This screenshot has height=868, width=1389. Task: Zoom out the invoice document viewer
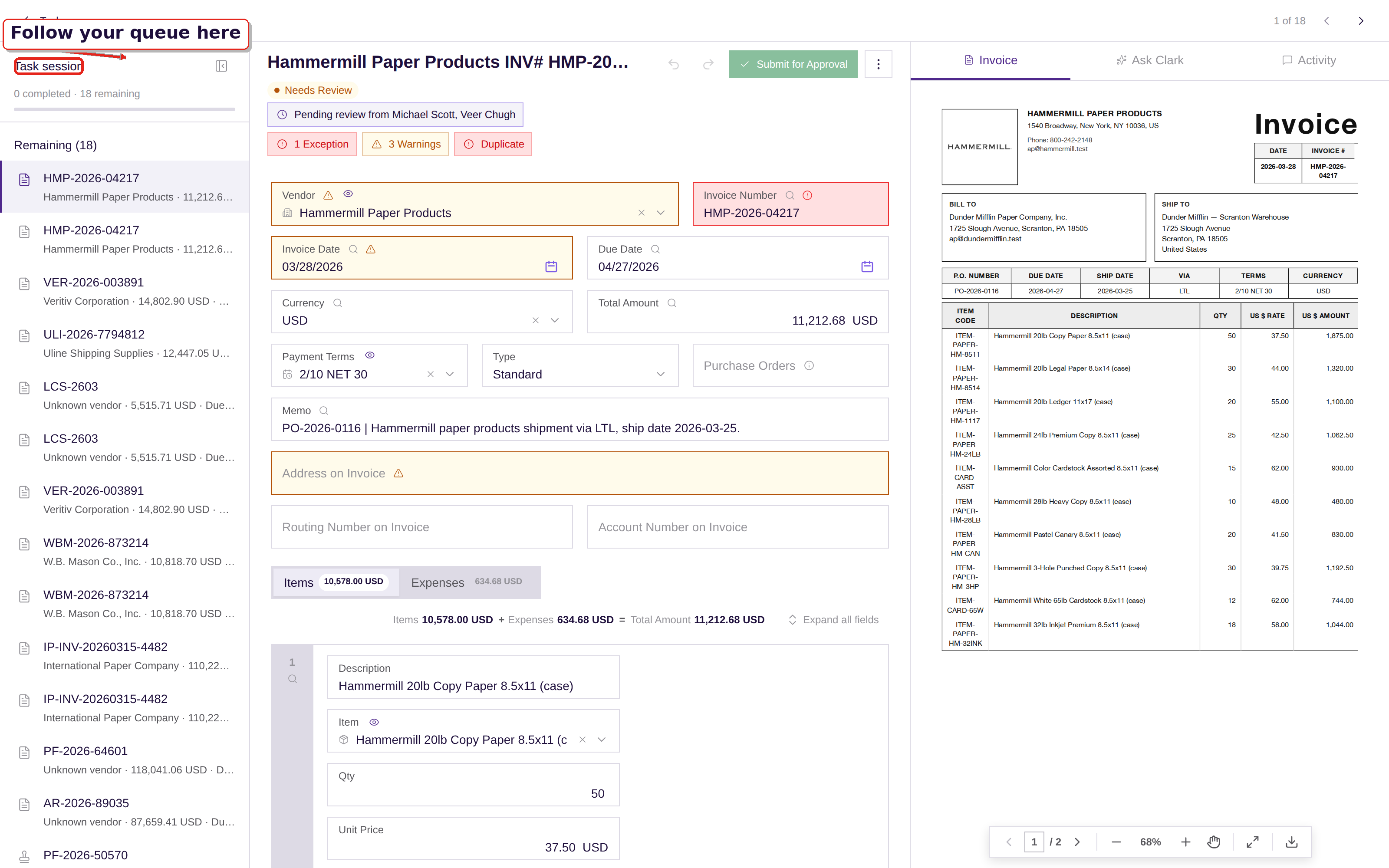tap(1116, 842)
